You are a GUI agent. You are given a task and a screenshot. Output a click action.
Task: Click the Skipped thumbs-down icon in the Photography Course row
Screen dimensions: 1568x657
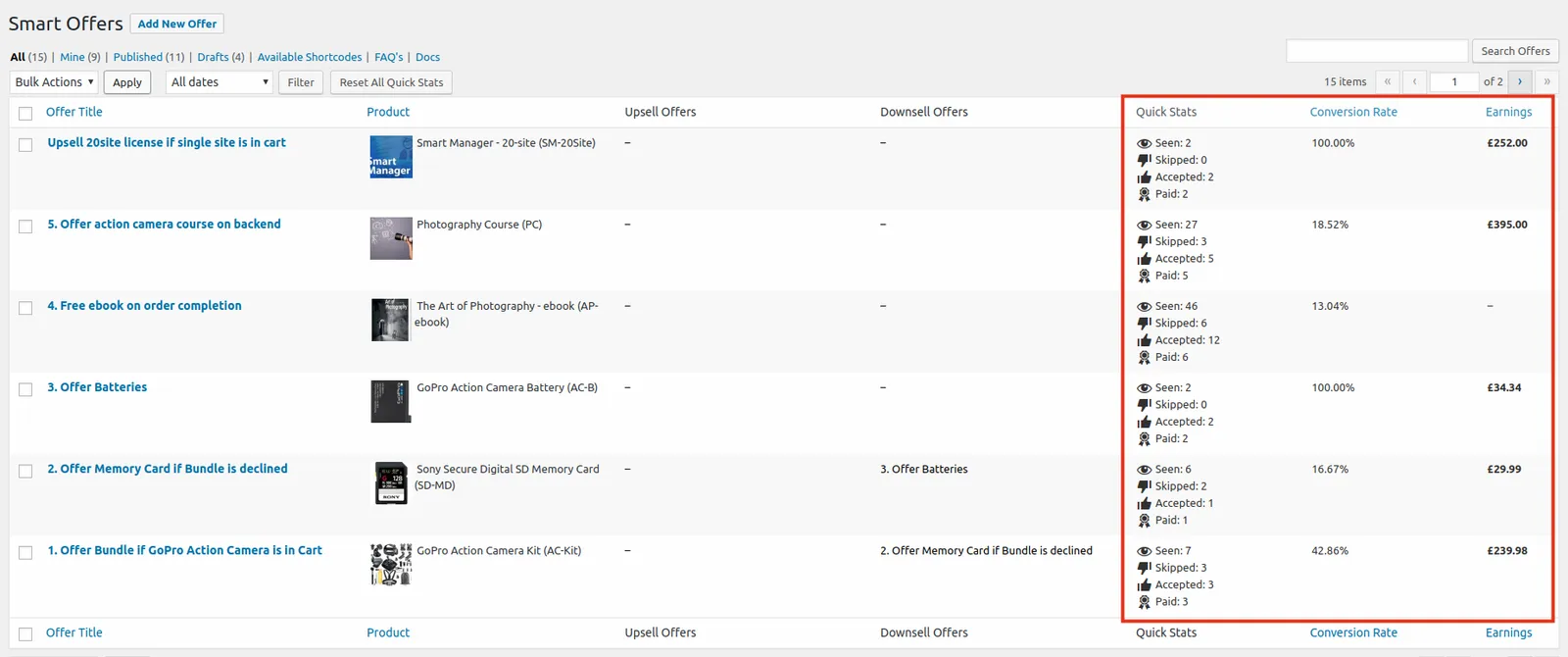point(1144,241)
